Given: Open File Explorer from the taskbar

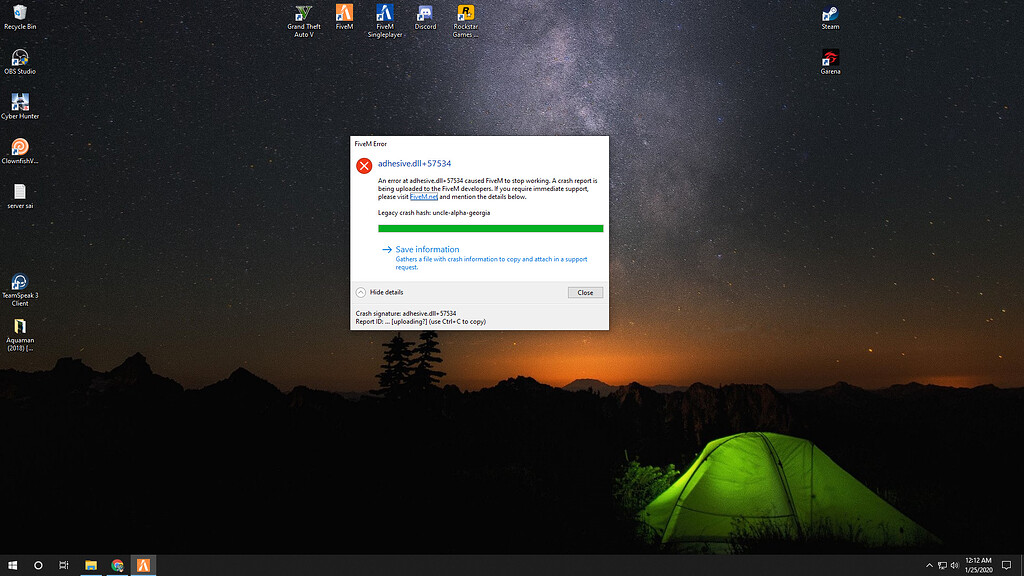Looking at the screenshot, I should click(91, 565).
